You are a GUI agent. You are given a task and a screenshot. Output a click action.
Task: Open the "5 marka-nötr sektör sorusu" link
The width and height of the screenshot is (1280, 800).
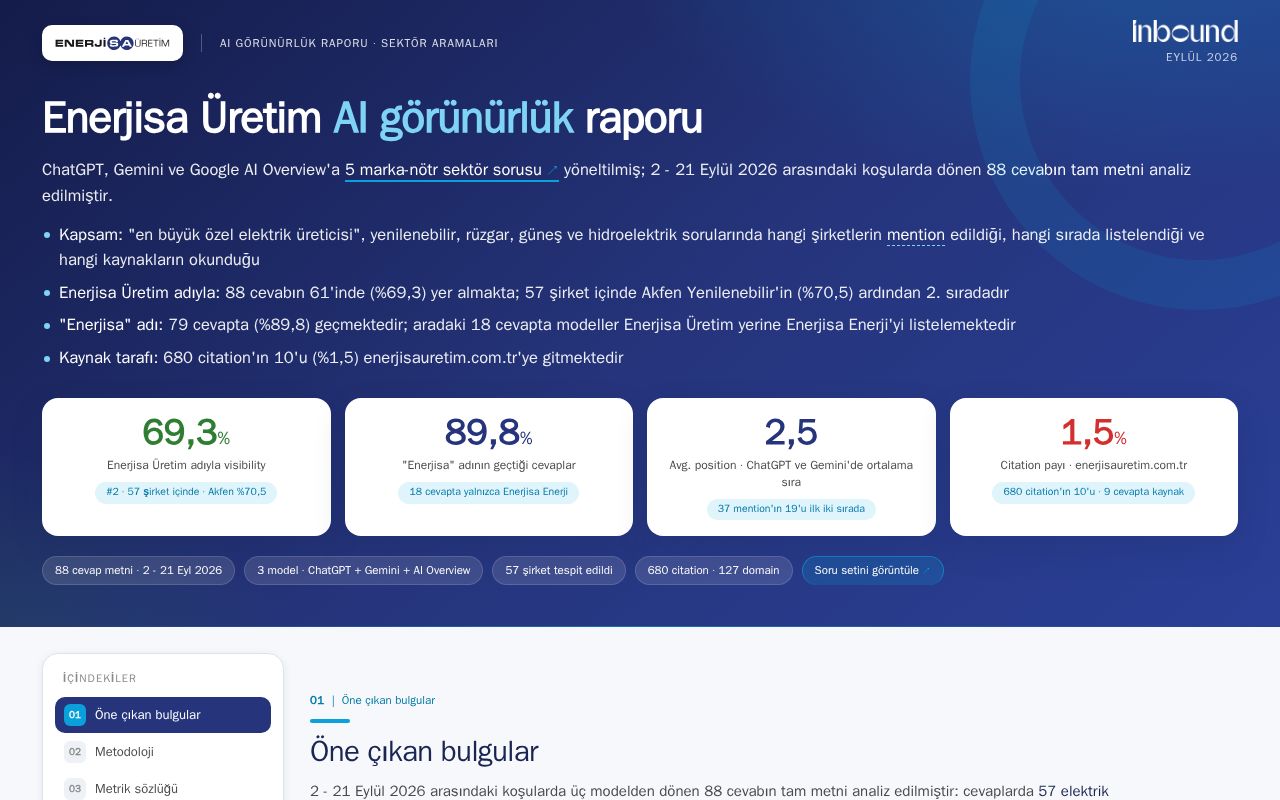pyautogui.click(x=451, y=170)
